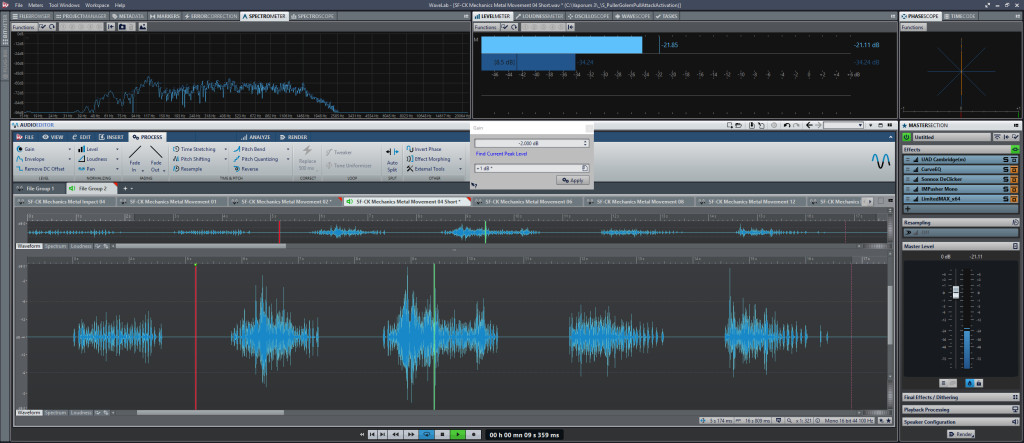The width and height of the screenshot is (1024, 443).
Task: Open Effect Morphing
Action: coord(428,159)
